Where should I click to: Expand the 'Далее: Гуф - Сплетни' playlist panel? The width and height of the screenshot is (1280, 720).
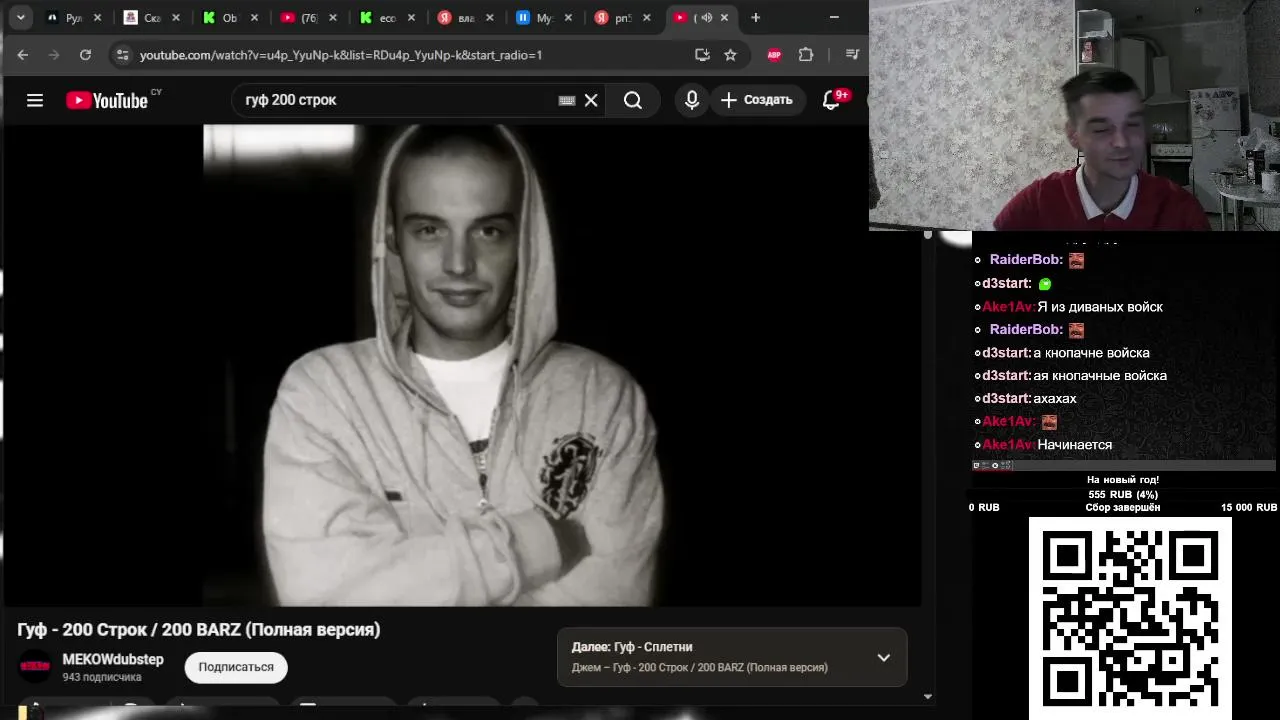(883, 657)
